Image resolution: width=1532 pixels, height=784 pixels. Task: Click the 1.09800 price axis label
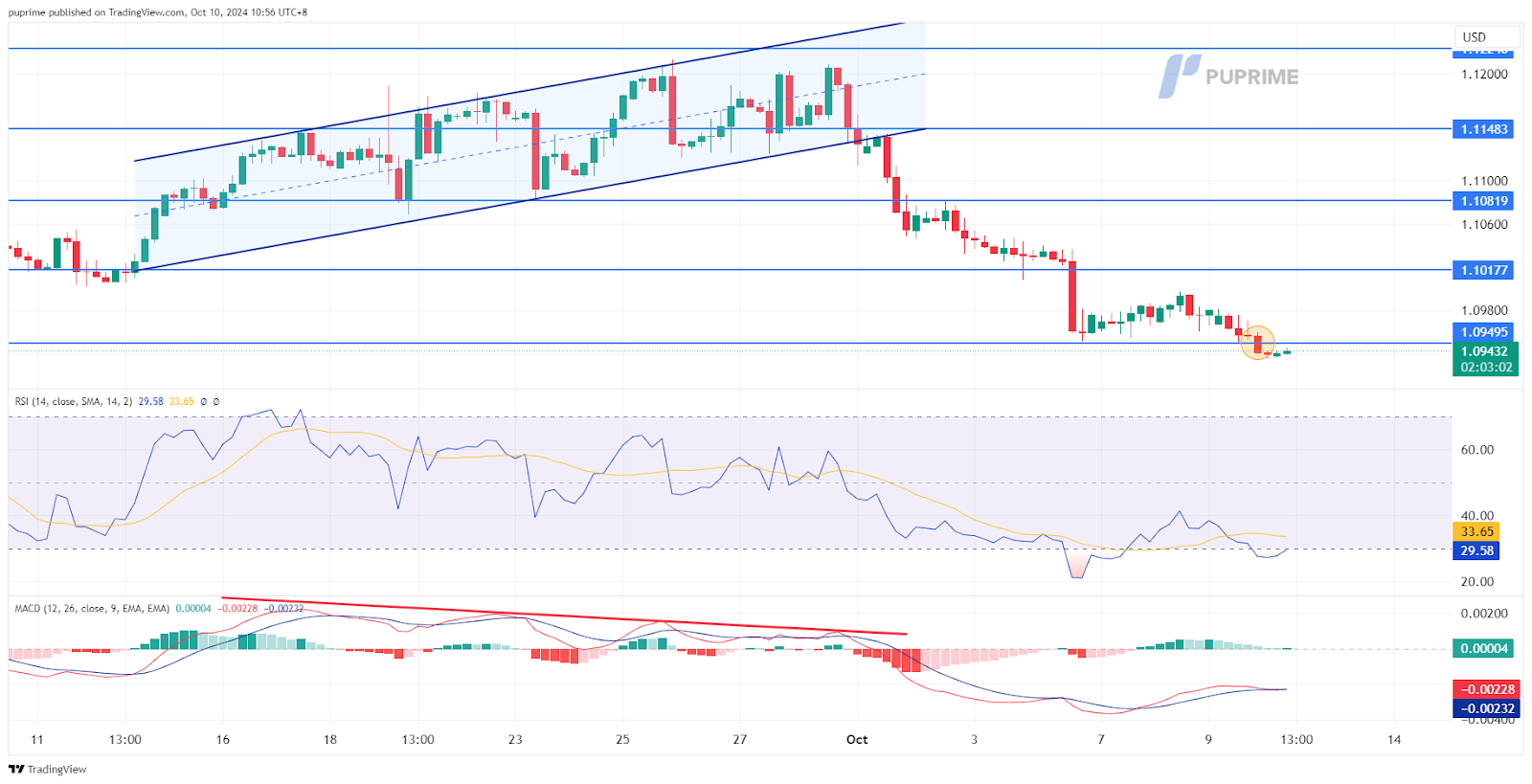pos(1484,310)
